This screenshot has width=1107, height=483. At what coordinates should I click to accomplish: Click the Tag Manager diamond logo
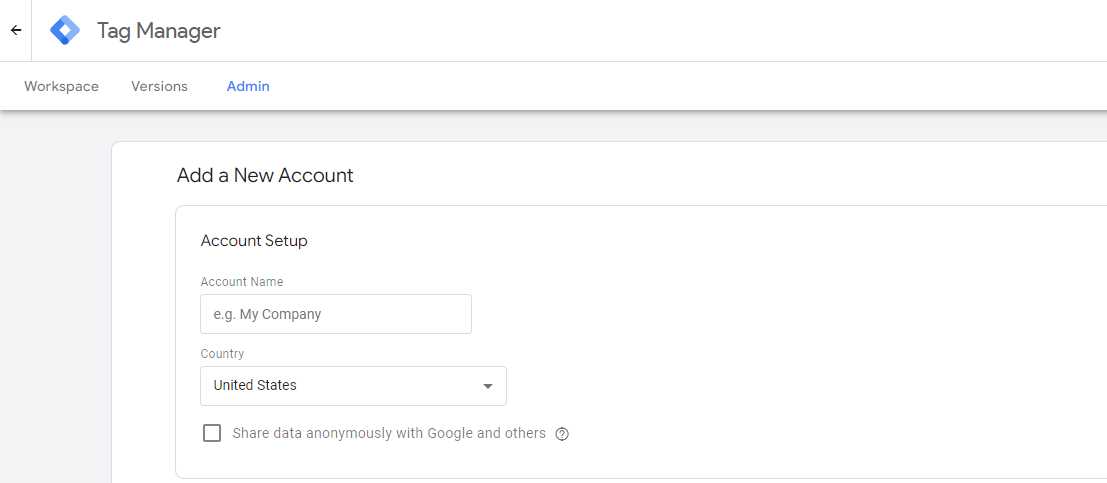(x=65, y=31)
